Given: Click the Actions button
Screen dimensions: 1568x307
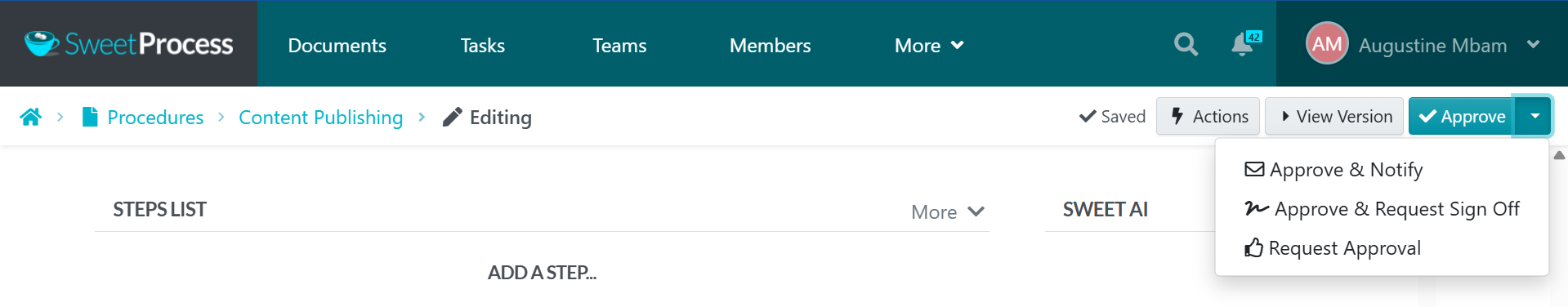Looking at the screenshot, I should [1208, 117].
